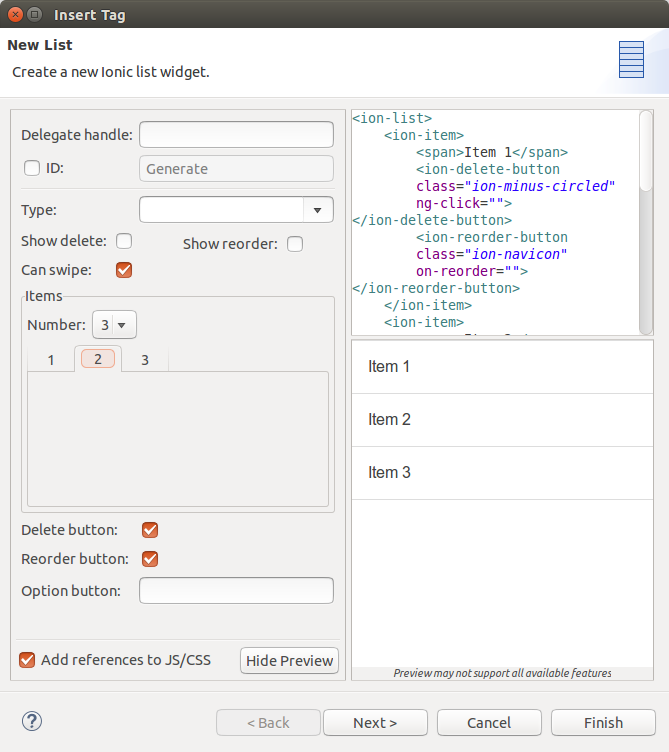669x752 pixels.
Task: Click the help question mark icon
Action: click(x=32, y=721)
